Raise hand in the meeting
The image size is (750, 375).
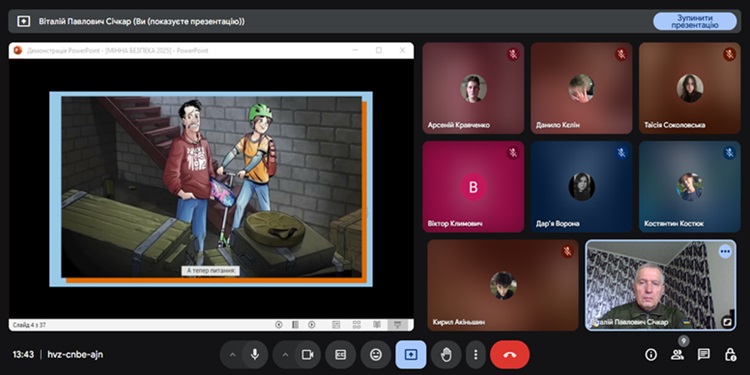pos(446,354)
